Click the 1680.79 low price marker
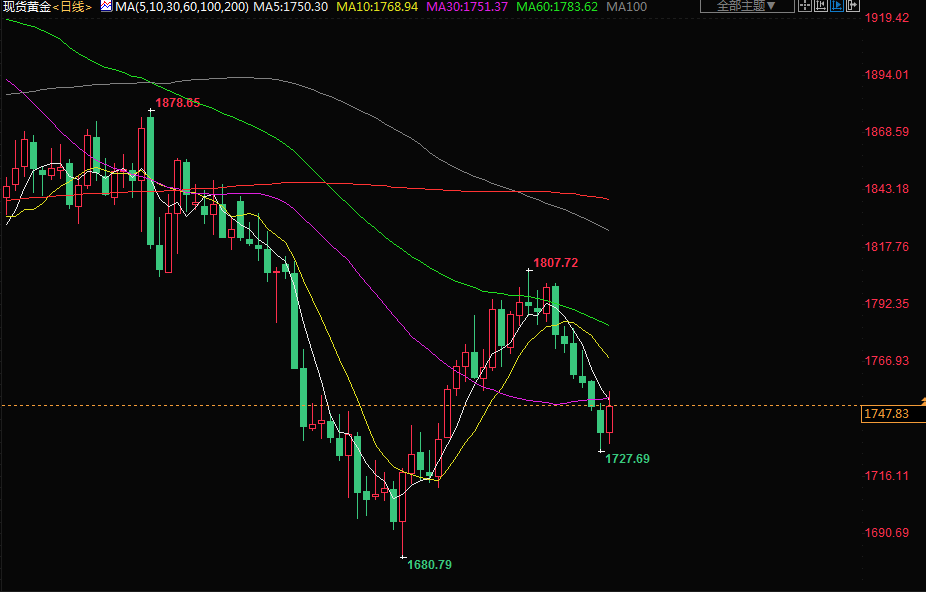 point(429,565)
